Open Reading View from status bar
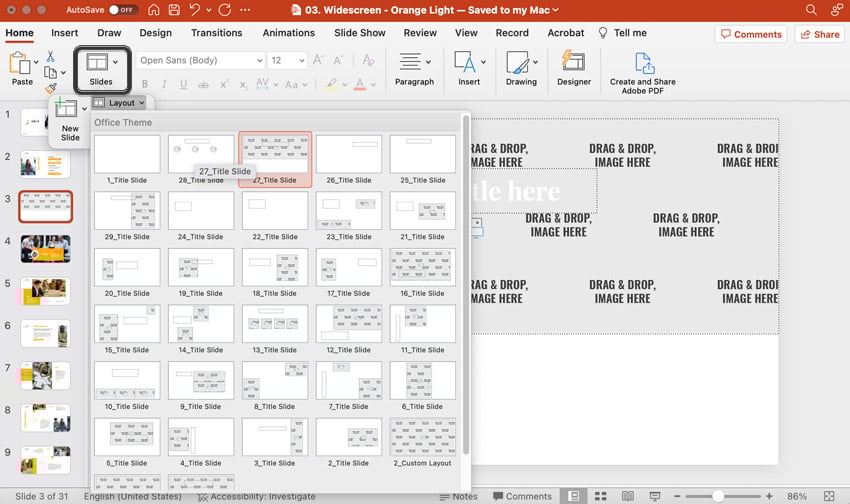The width and height of the screenshot is (850, 504). pyautogui.click(x=627, y=496)
